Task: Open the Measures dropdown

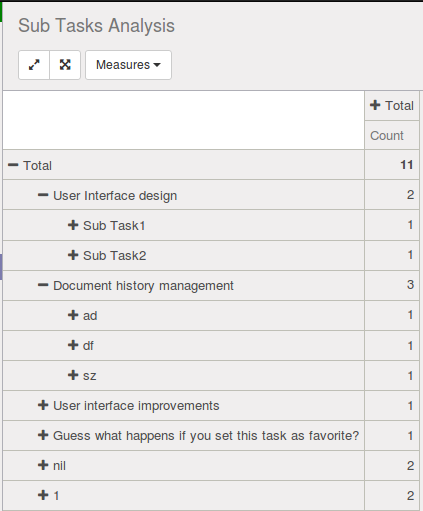Action: pos(128,65)
